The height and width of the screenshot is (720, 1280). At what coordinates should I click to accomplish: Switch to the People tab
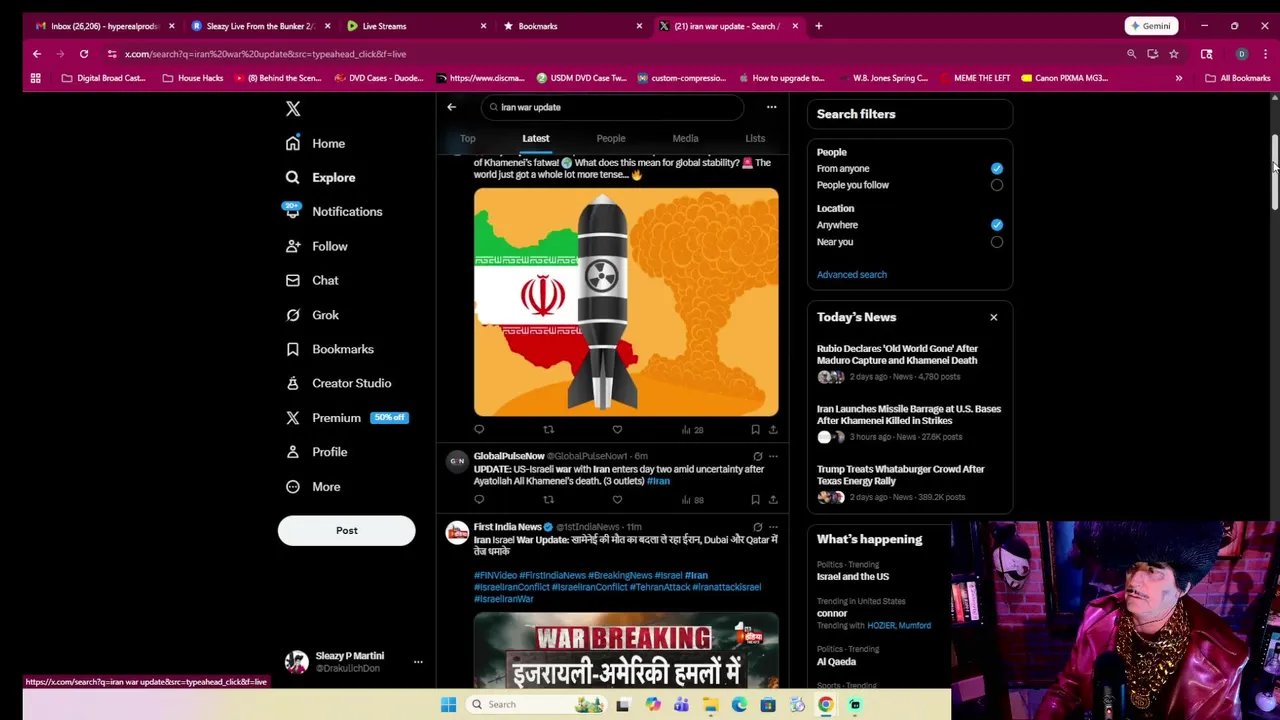pos(611,138)
